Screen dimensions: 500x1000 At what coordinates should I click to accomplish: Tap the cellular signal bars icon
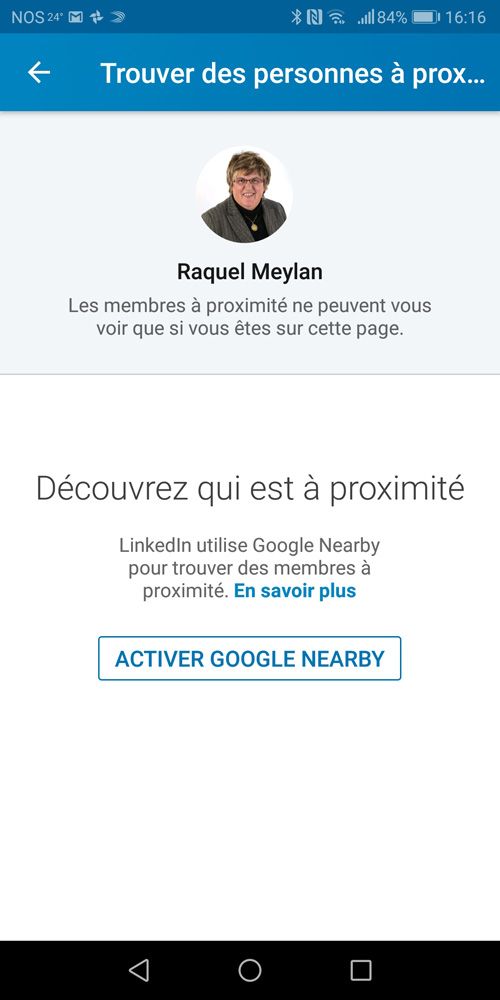pyautogui.click(x=366, y=17)
